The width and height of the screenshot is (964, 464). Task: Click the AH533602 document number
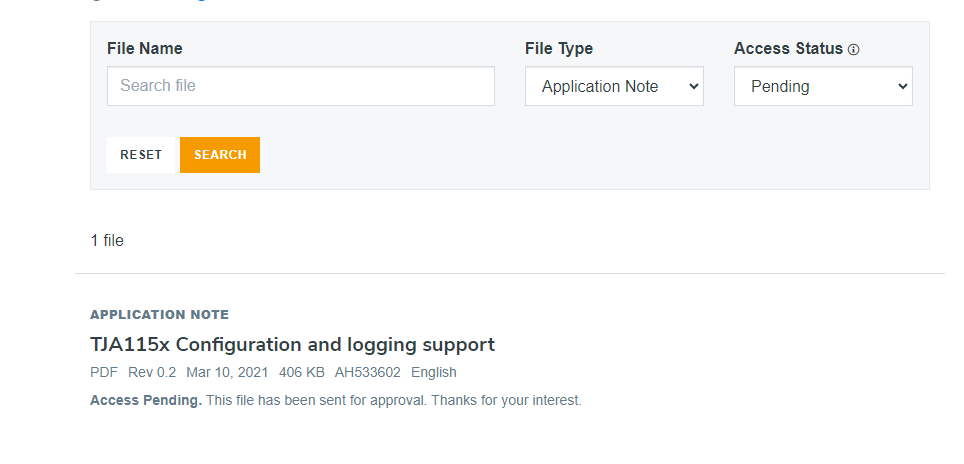tap(368, 372)
